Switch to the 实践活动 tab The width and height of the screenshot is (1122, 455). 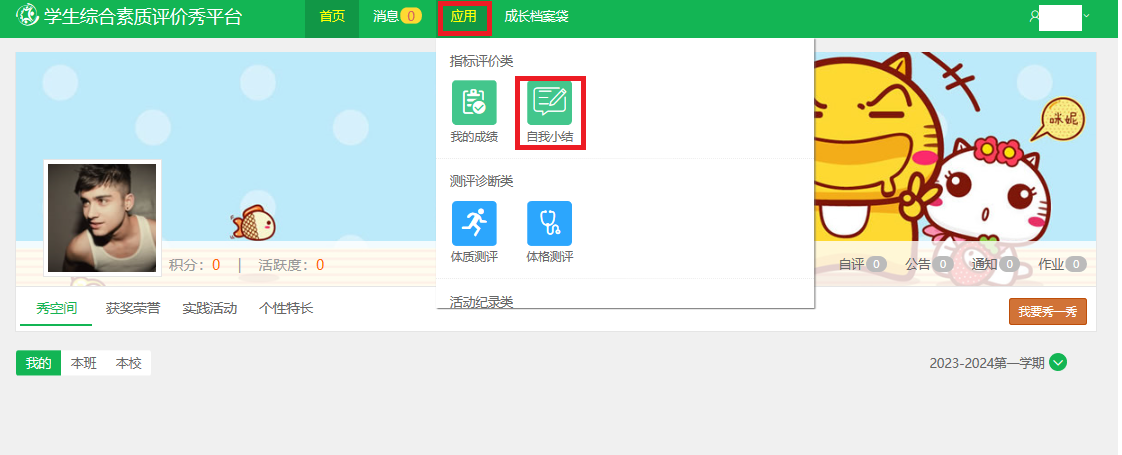(x=210, y=308)
